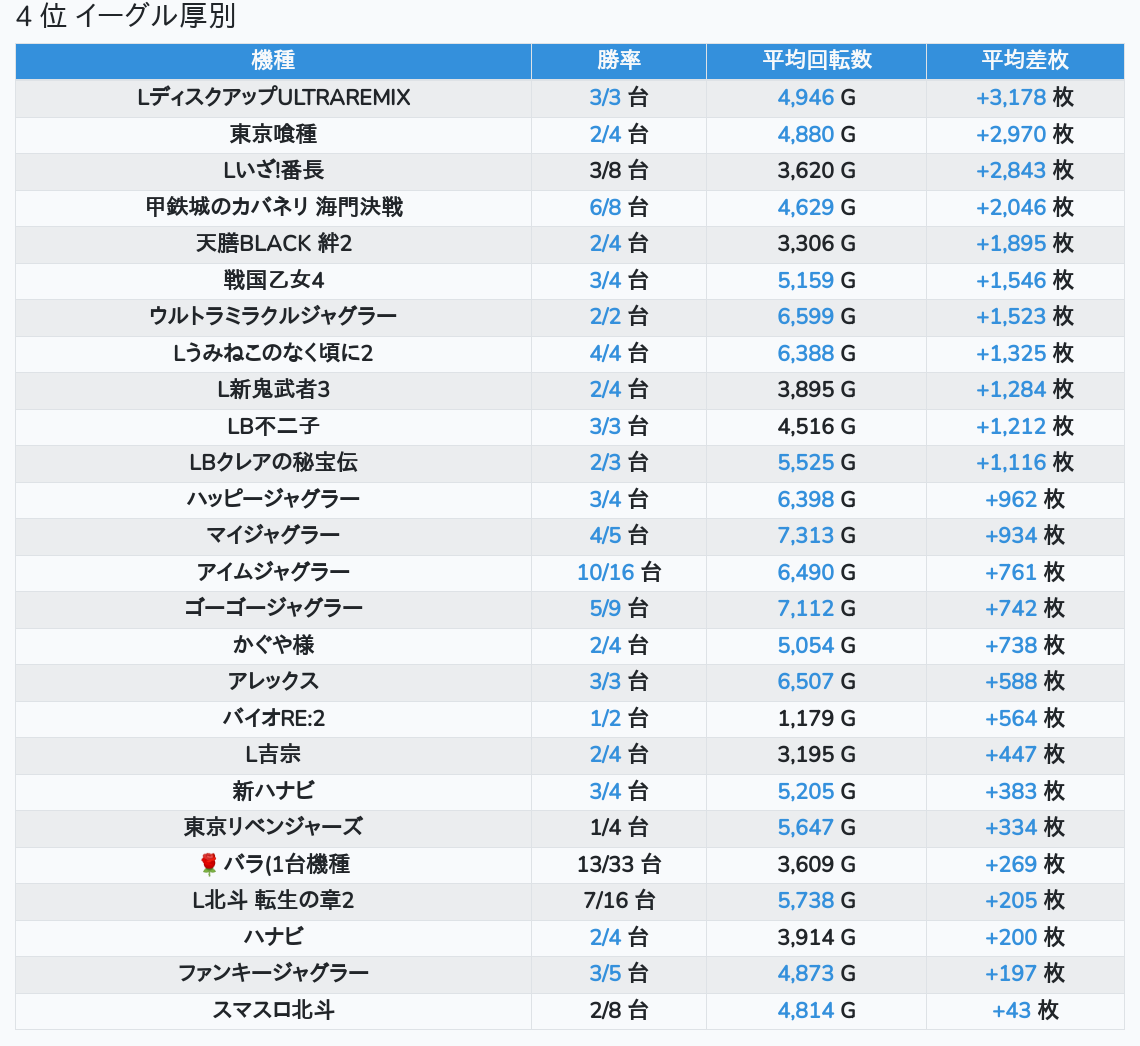Click the 勝率 column header
The width and height of the screenshot is (1140, 1046).
coord(618,60)
